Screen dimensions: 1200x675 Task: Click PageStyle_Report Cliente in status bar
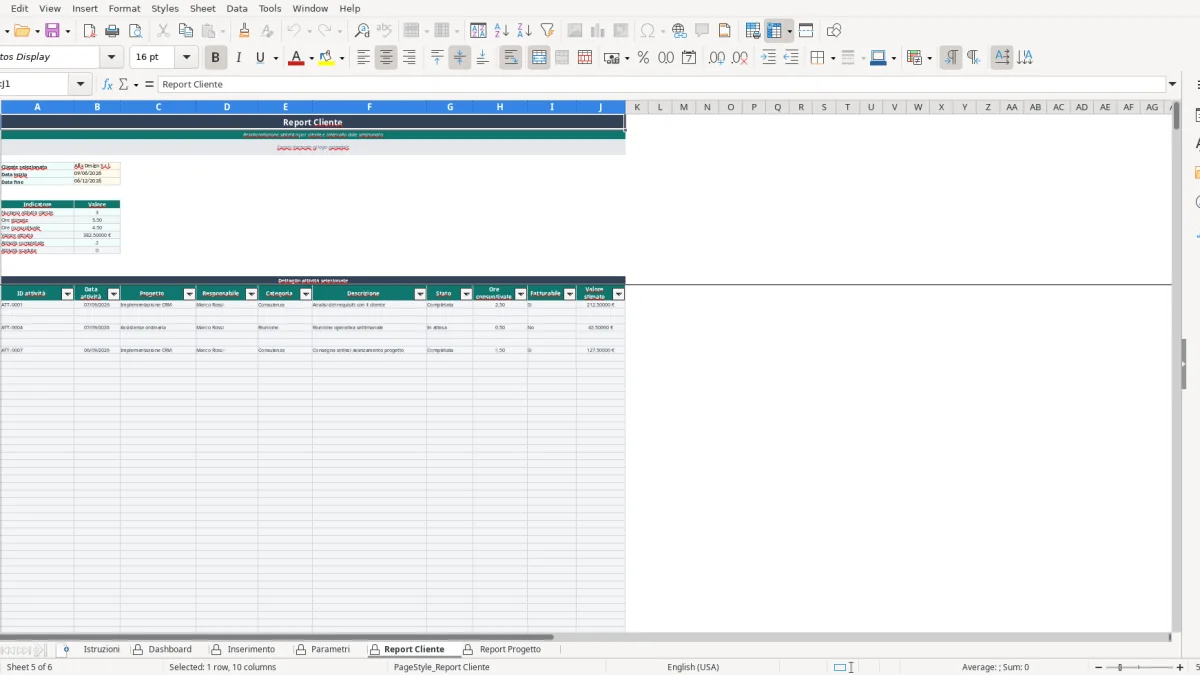pos(442,667)
